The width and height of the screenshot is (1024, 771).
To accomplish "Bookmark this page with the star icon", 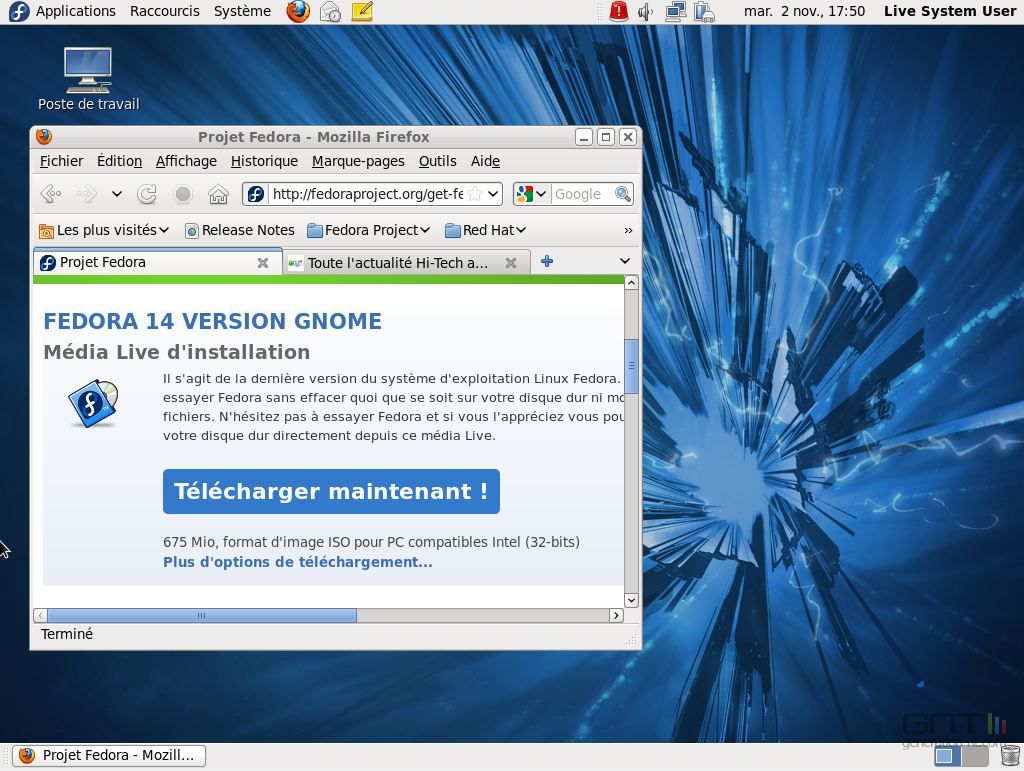I will (475, 194).
